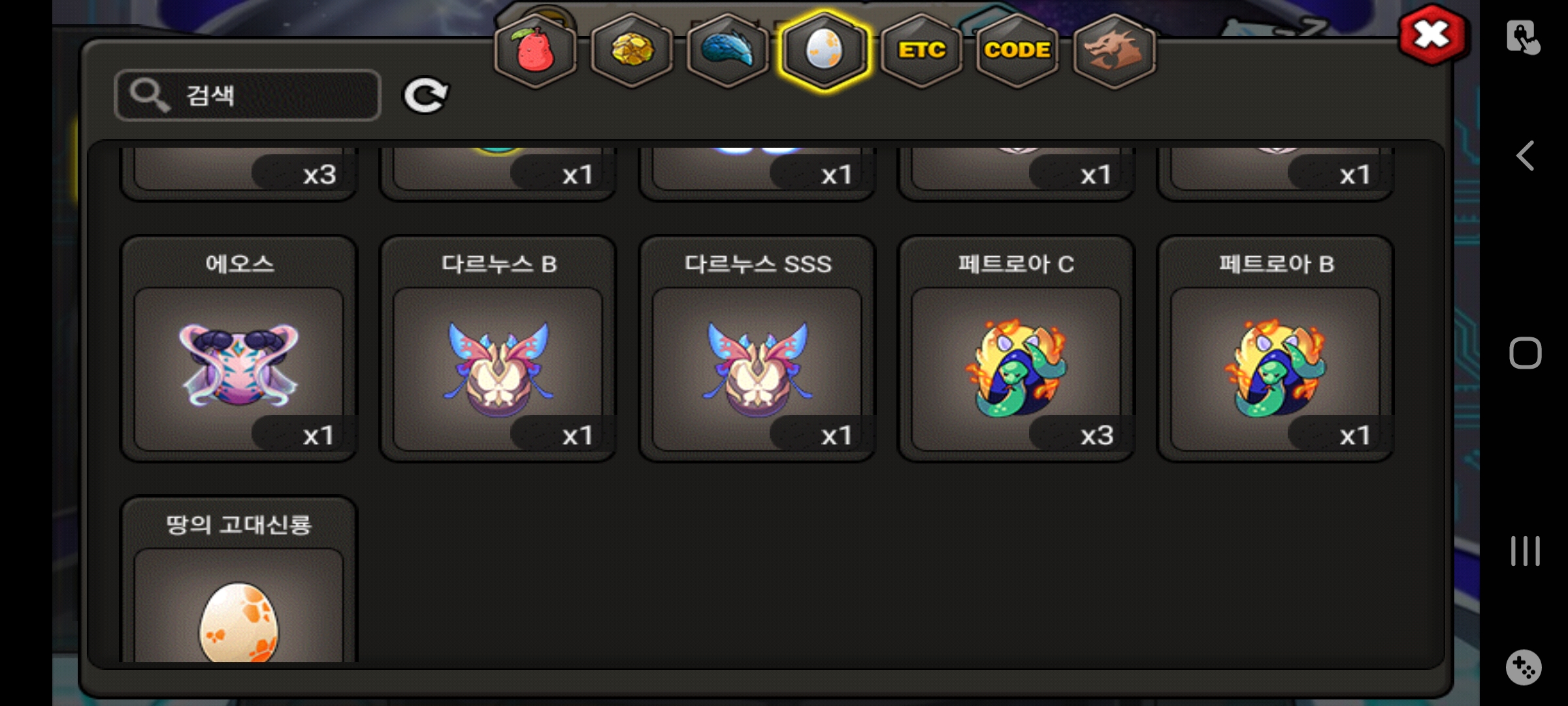Tap the Android back arrow
This screenshot has height=706, width=1568.
pyautogui.click(x=1525, y=156)
